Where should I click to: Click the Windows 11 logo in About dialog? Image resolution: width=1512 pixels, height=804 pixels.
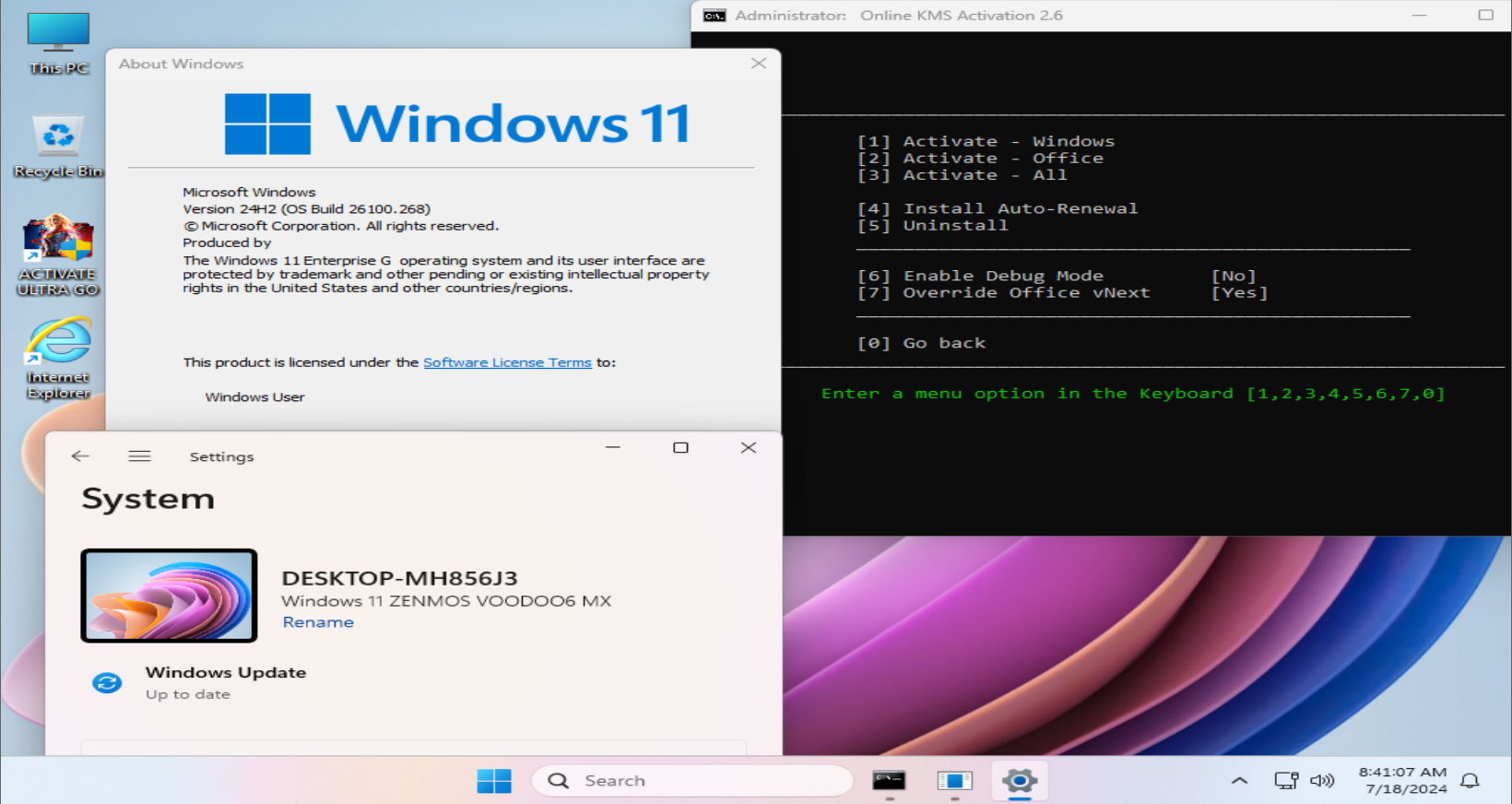[x=457, y=124]
